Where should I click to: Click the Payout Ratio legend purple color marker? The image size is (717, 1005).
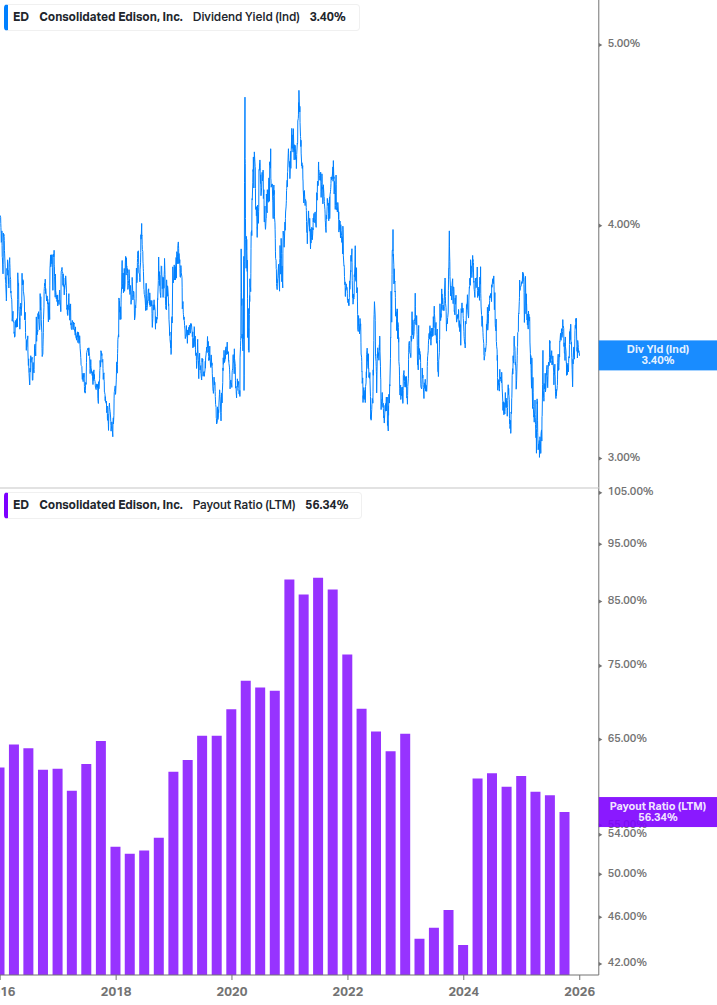[6, 505]
